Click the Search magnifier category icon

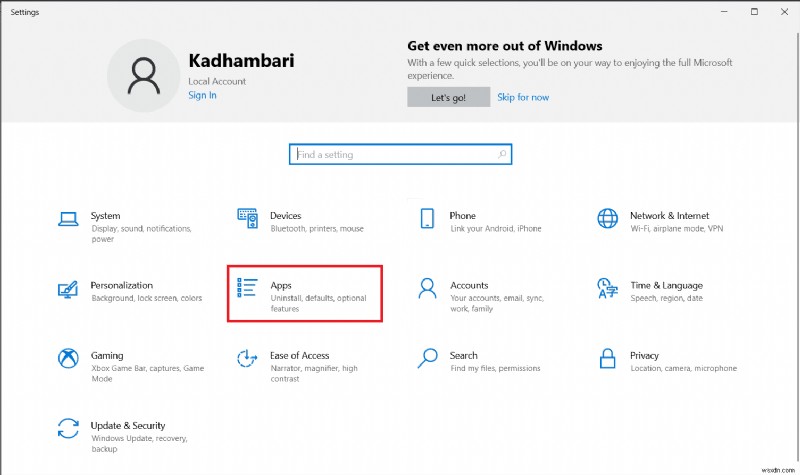(x=427, y=358)
